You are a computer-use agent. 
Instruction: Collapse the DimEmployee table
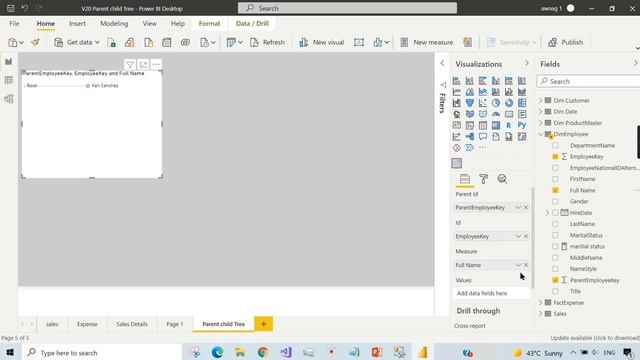541,134
